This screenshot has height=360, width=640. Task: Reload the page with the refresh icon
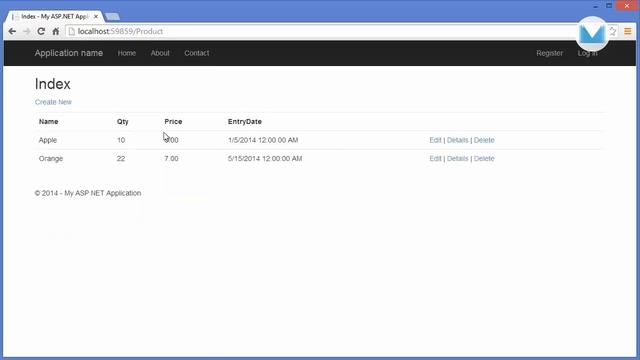(41, 31)
